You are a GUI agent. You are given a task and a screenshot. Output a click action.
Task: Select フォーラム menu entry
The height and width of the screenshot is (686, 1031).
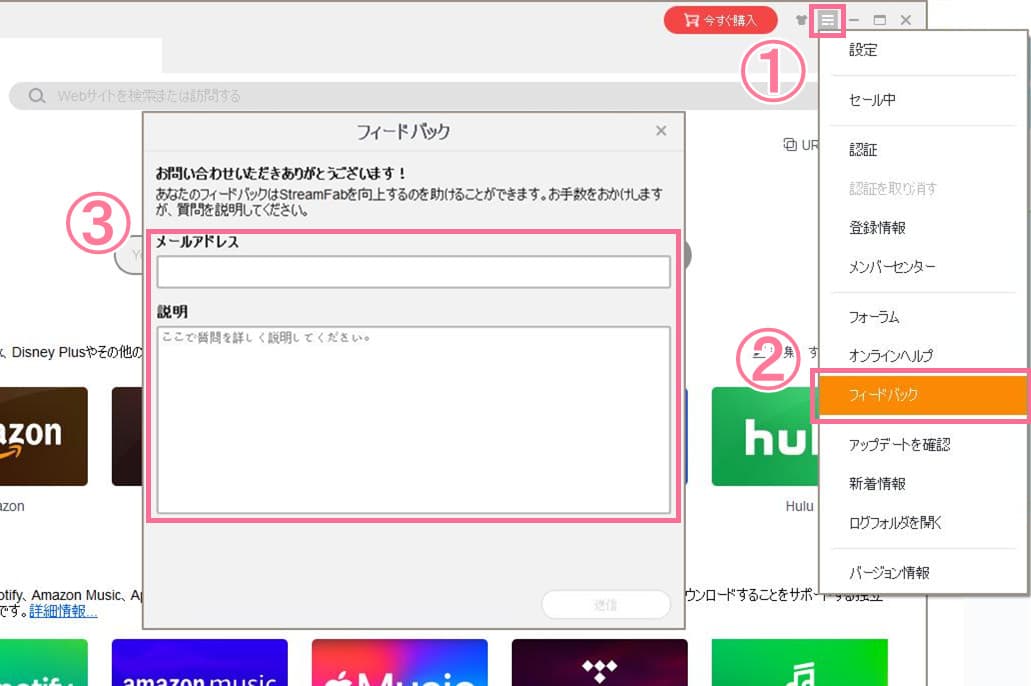point(874,317)
